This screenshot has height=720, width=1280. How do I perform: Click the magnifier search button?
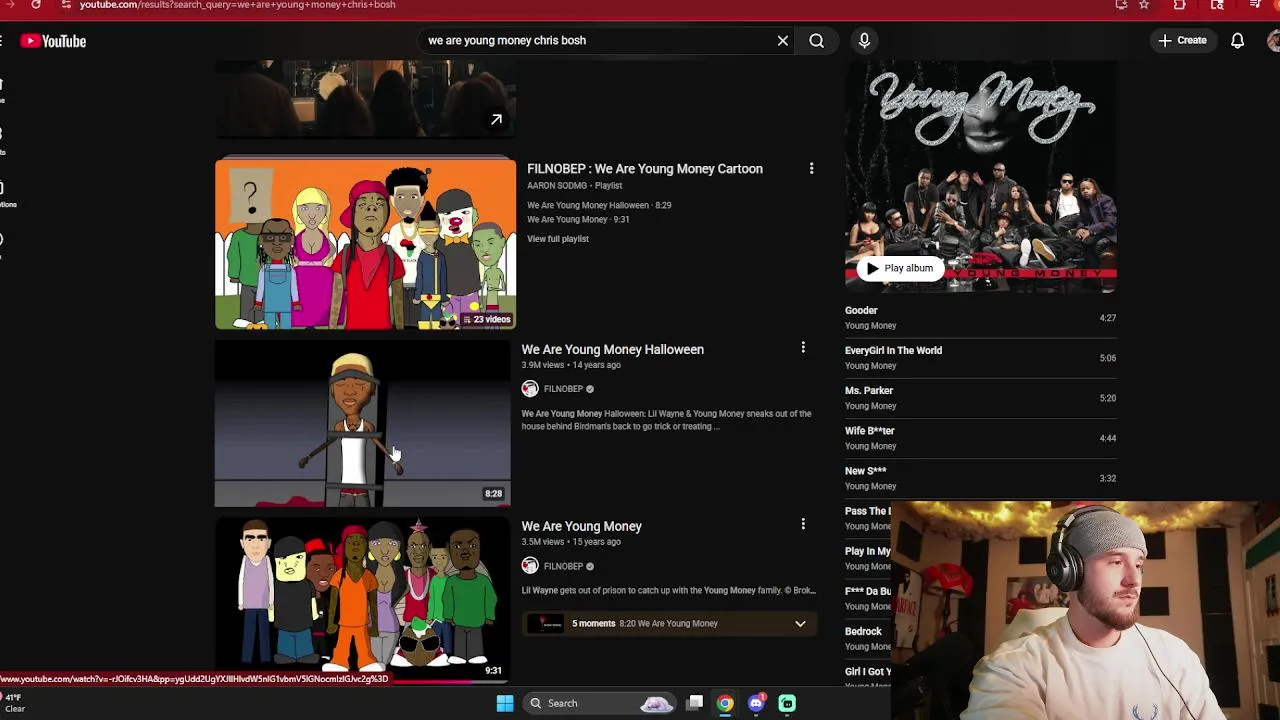coord(817,41)
